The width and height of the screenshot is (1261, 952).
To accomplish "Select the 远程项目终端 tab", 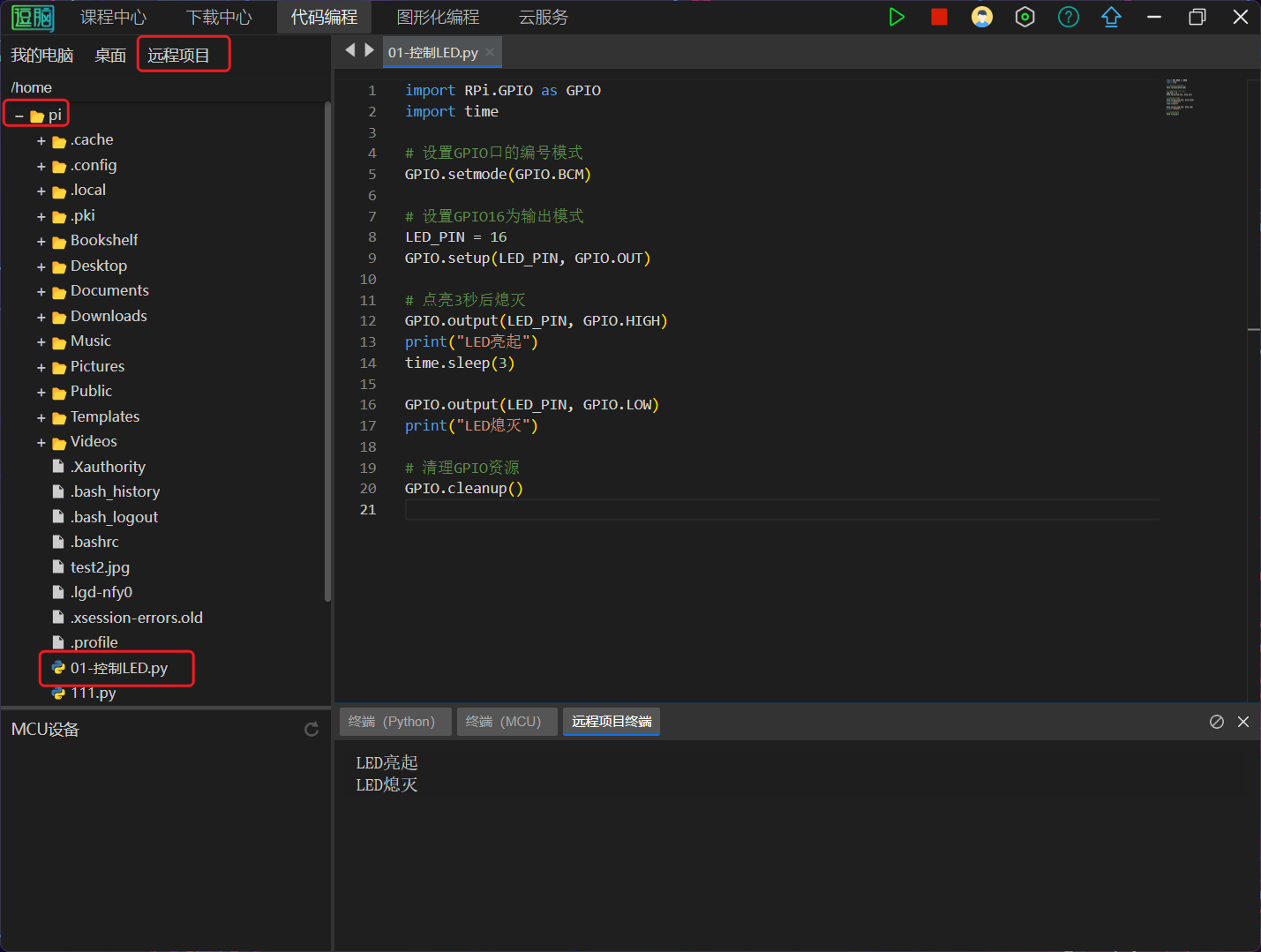I will pos(612,722).
